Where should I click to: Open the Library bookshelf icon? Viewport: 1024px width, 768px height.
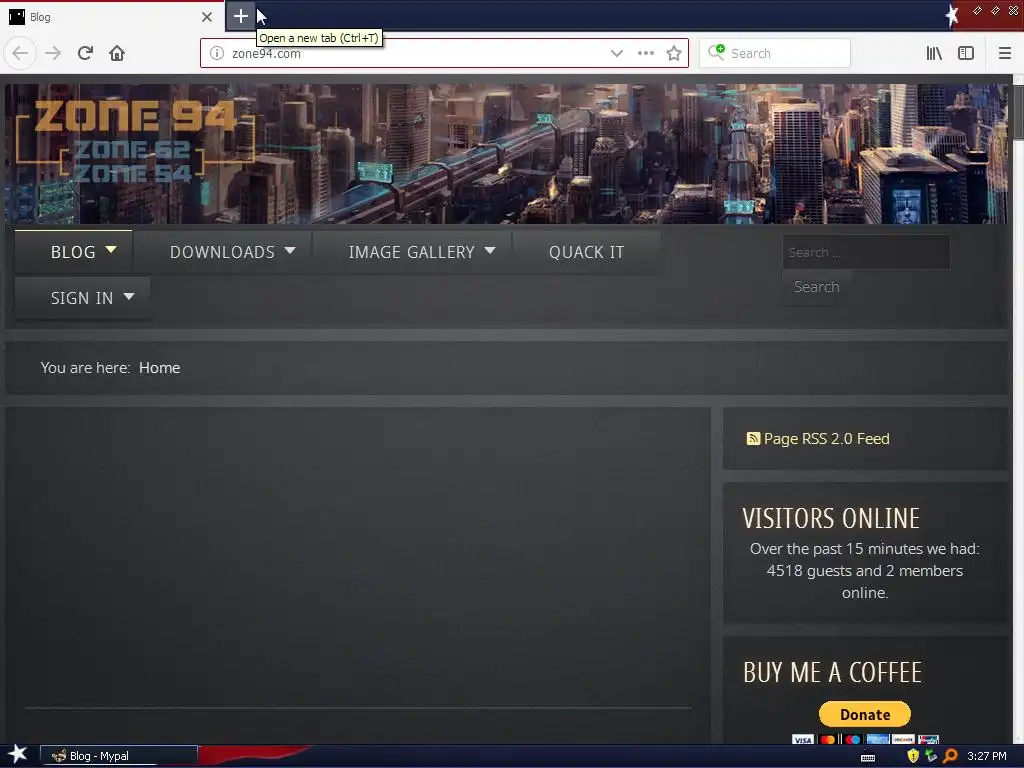click(934, 54)
